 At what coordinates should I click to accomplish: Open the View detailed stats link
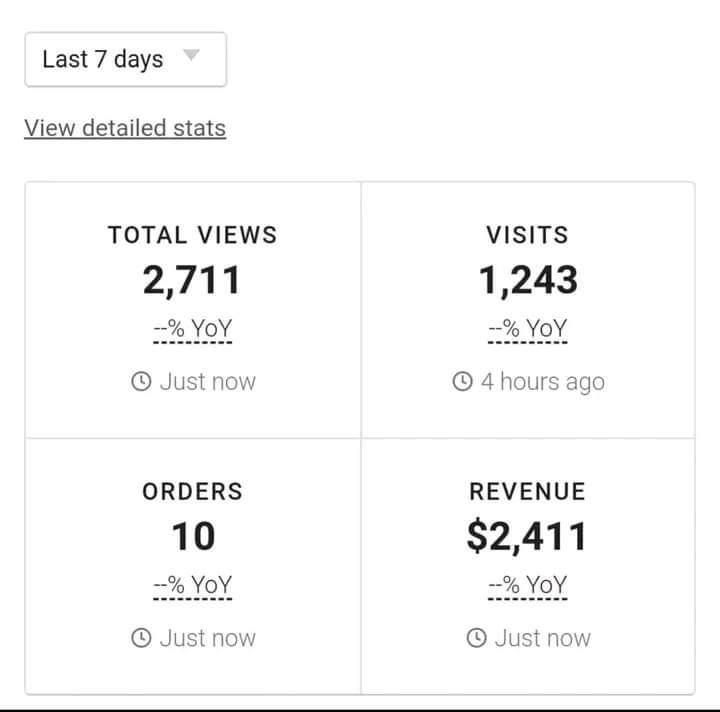pyautogui.click(x=125, y=128)
